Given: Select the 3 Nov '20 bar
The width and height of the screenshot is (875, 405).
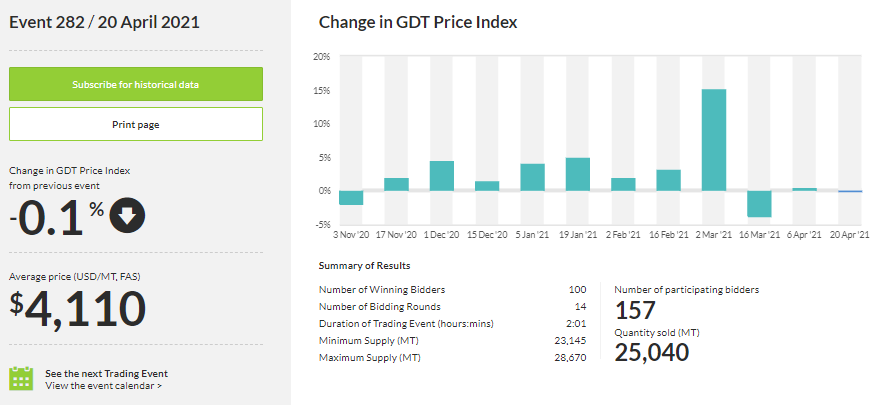Looking at the screenshot, I should [351, 197].
